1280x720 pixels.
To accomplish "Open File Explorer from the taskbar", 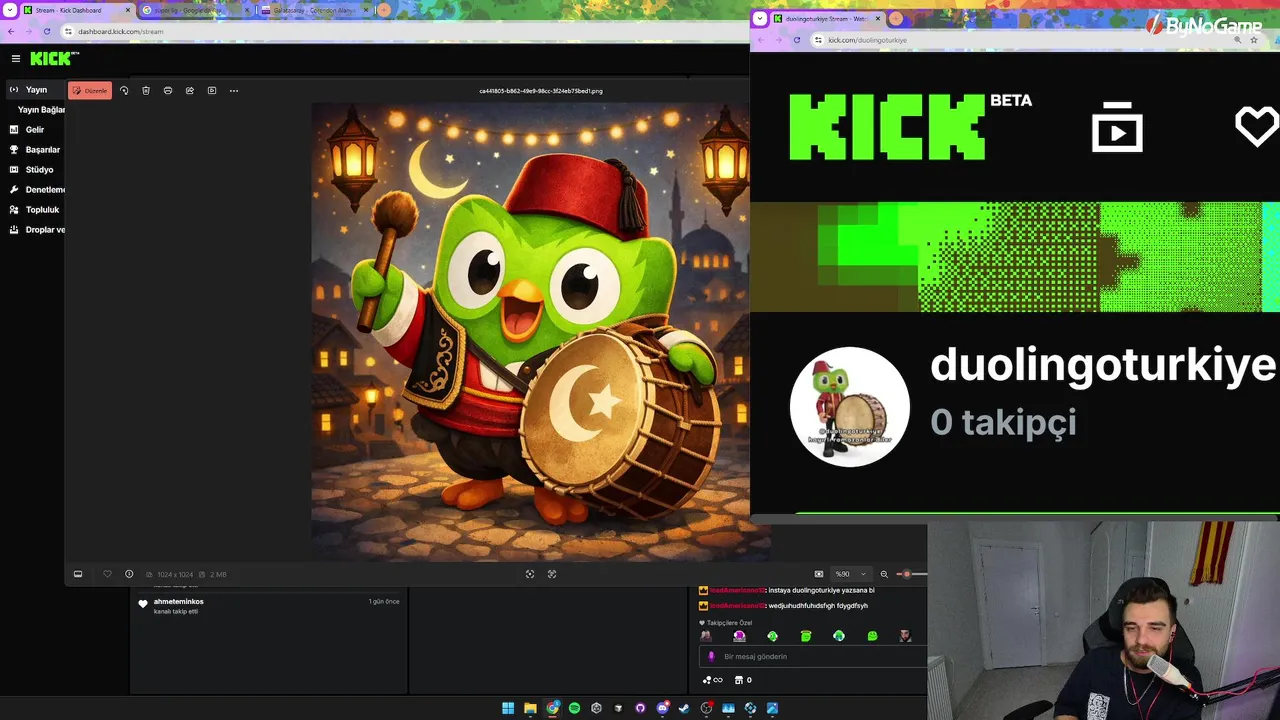I will pyautogui.click(x=530, y=708).
